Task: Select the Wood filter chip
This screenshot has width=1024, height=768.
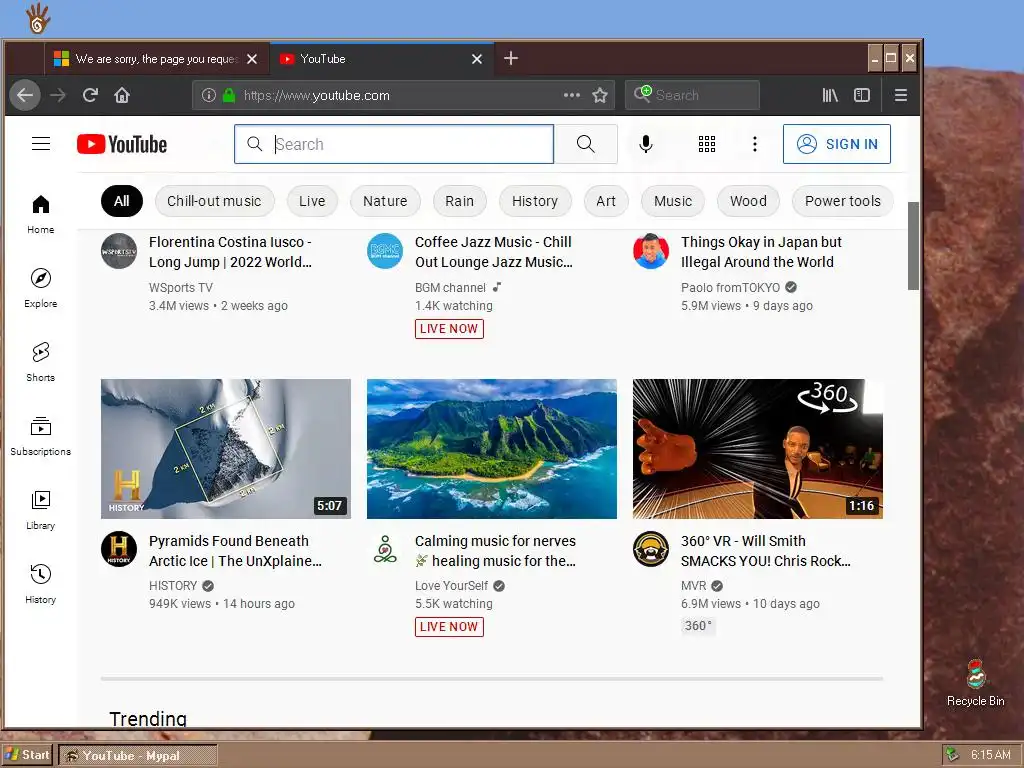Action: (748, 201)
